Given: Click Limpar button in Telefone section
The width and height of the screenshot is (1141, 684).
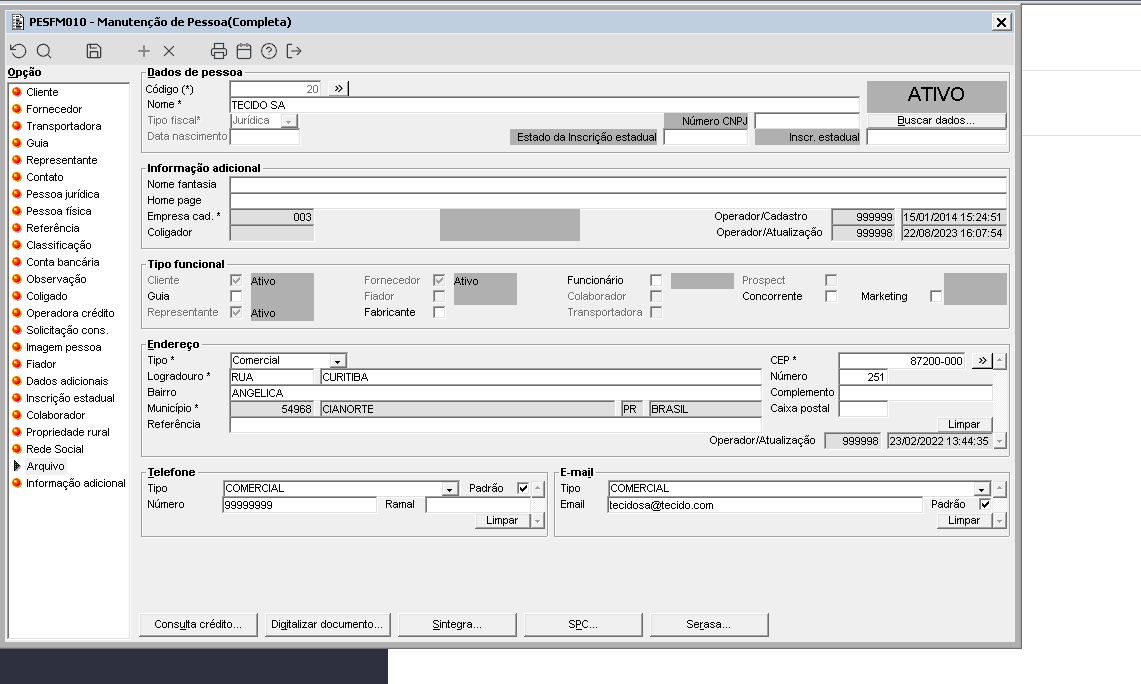Looking at the screenshot, I should coord(502,520).
